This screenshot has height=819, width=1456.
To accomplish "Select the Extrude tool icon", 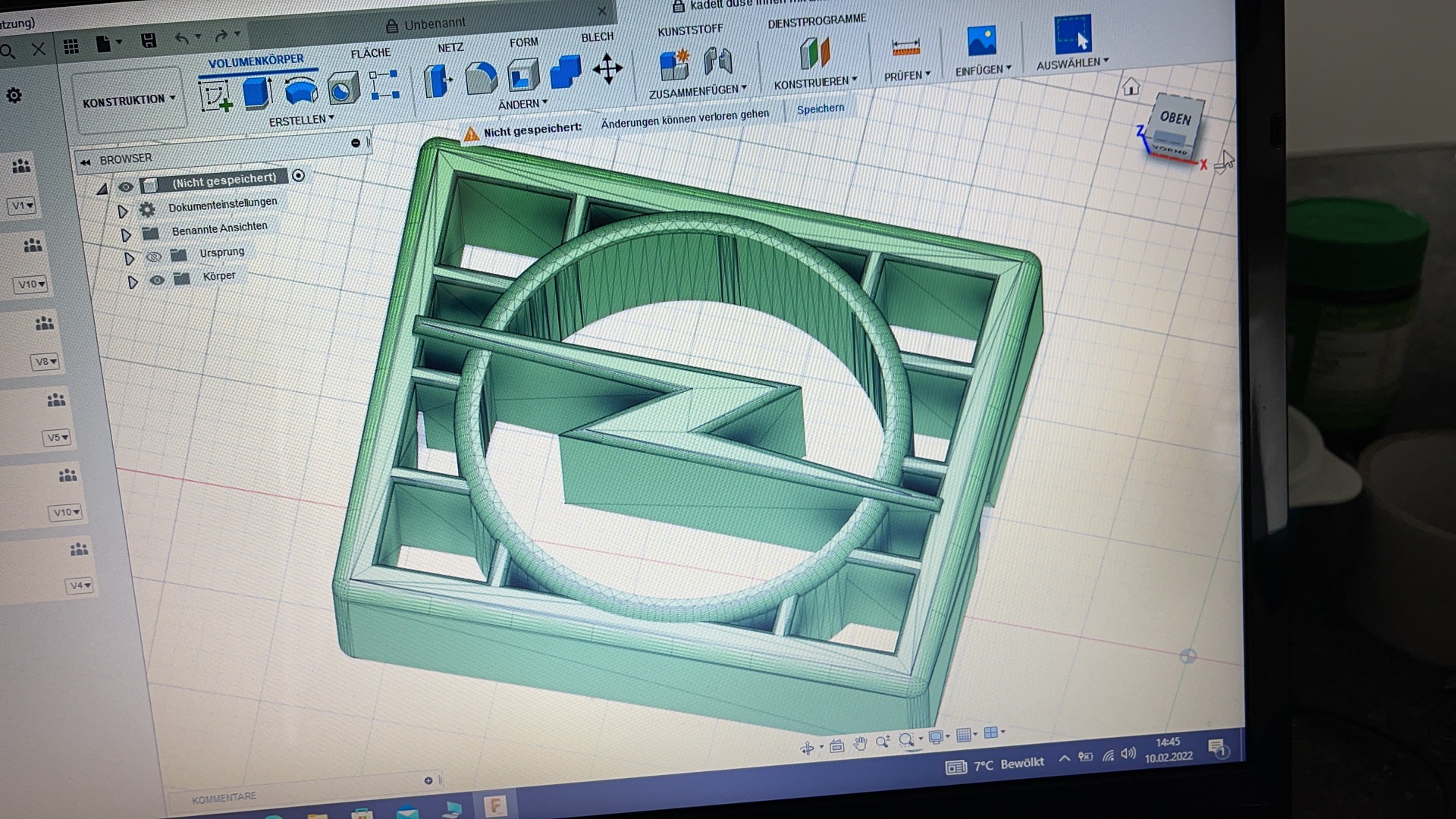I will click(258, 93).
